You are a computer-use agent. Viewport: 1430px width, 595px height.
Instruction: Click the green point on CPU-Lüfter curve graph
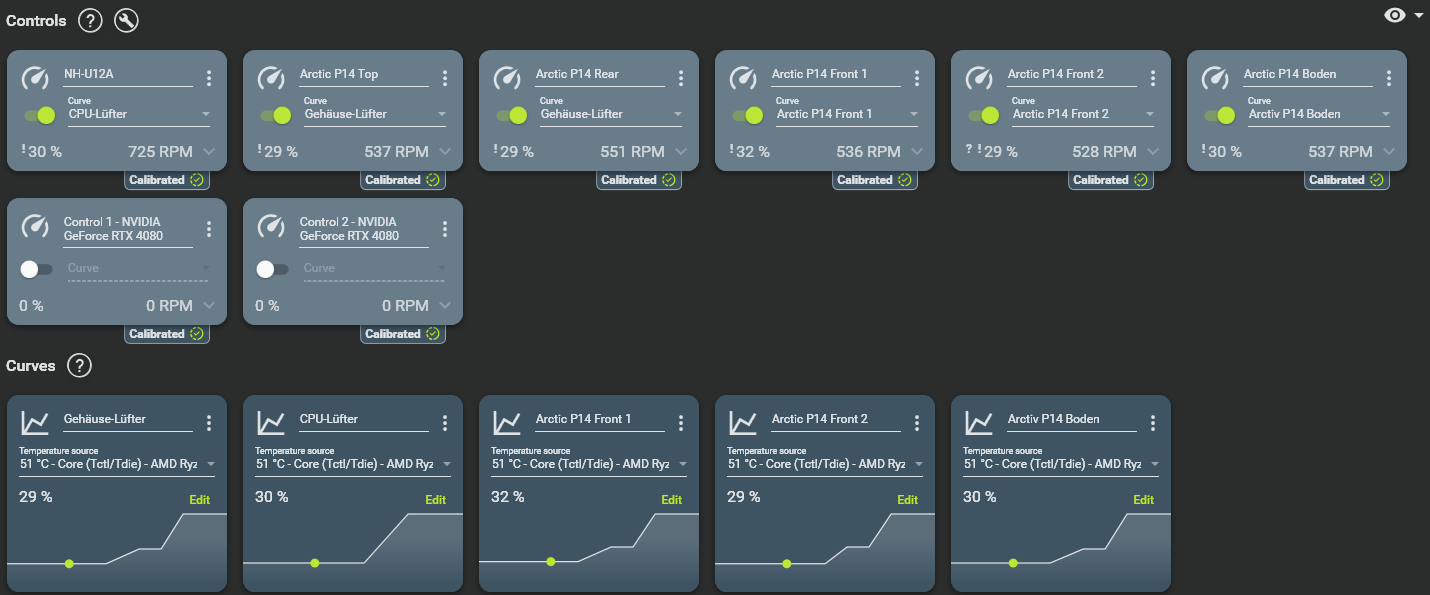315,564
